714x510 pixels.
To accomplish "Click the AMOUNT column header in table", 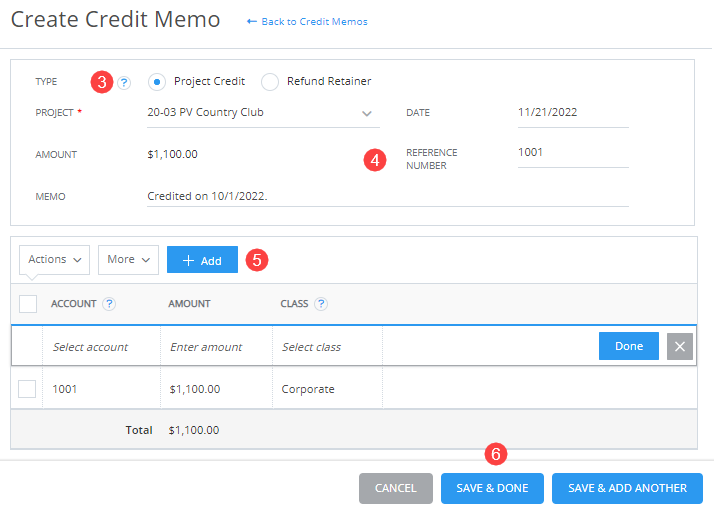I will pyautogui.click(x=189, y=304).
